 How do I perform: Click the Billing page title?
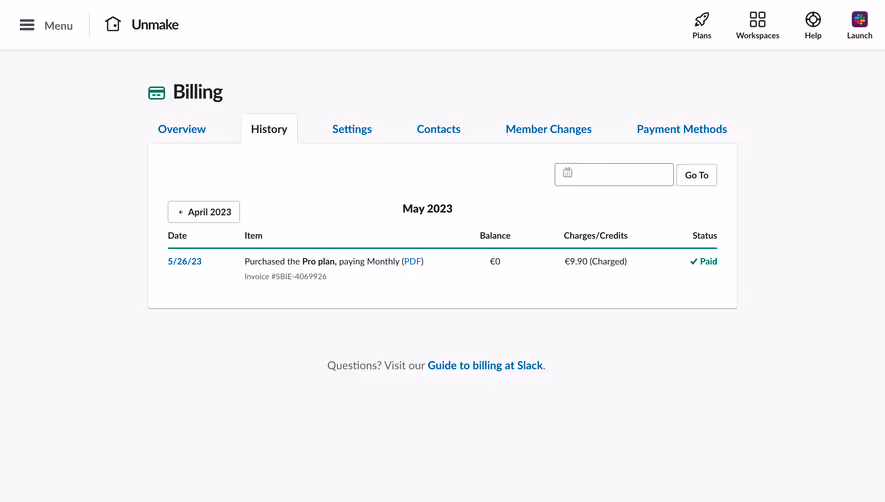tap(198, 92)
